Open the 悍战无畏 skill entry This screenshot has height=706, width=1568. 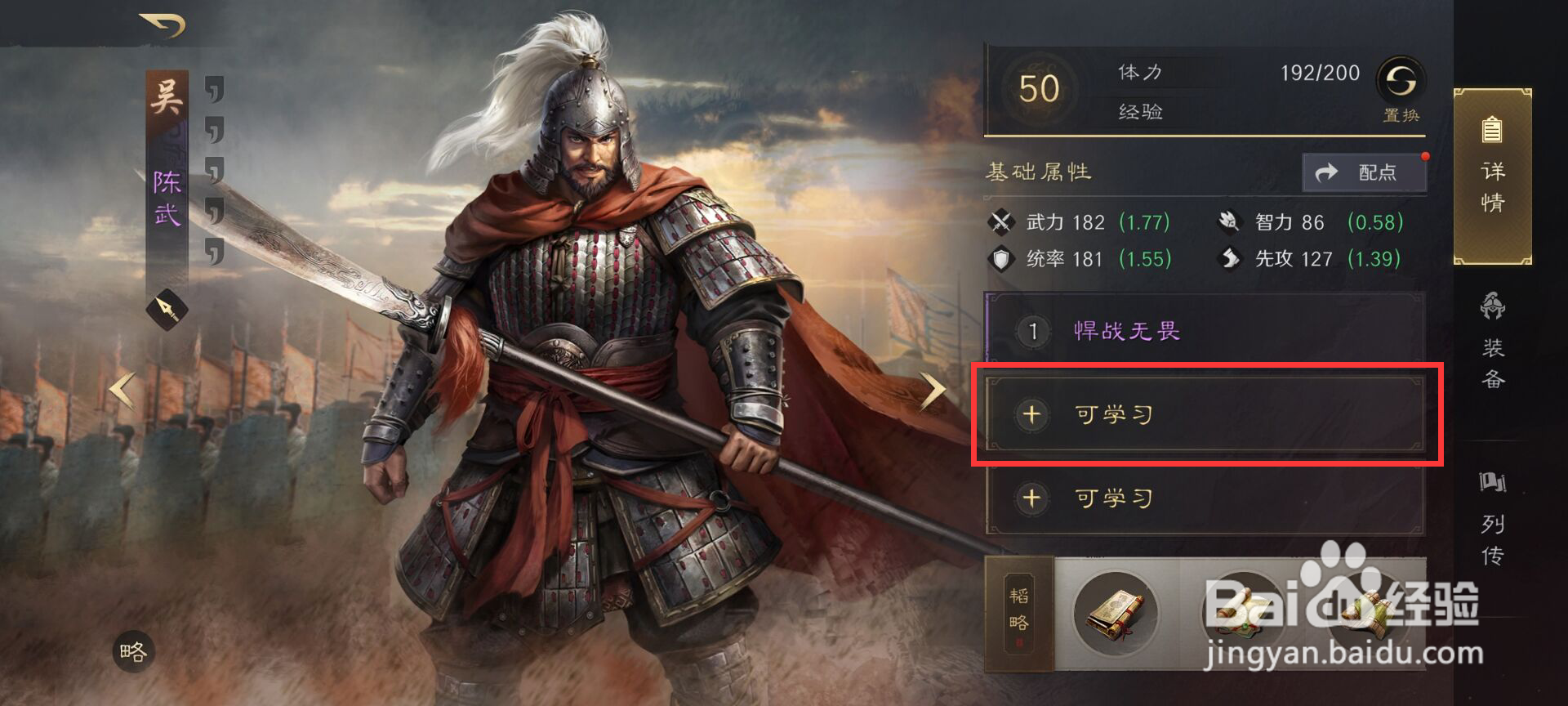point(1205,331)
